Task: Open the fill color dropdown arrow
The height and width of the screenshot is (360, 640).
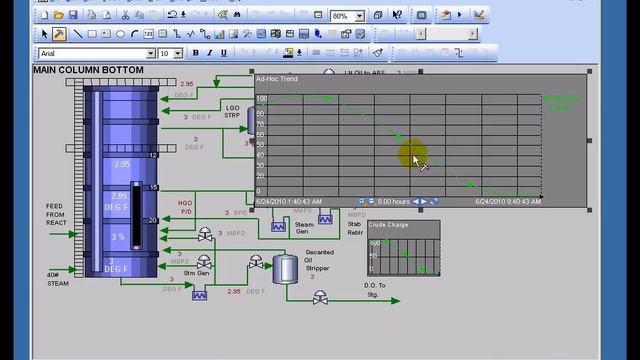Action: pyautogui.click(x=299, y=53)
